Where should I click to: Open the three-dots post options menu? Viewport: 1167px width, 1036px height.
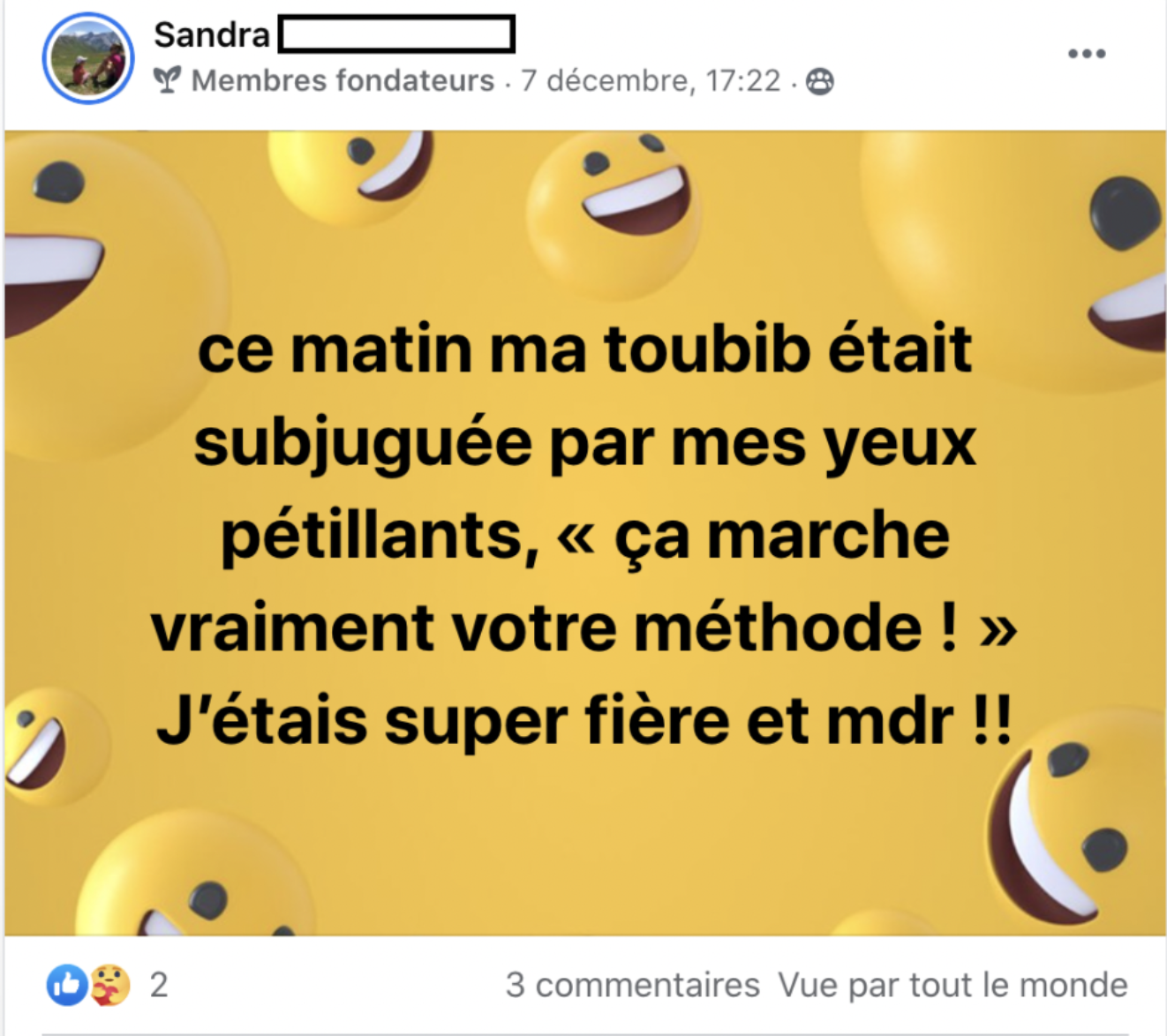pyautogui.click(x=1086, y=54)
